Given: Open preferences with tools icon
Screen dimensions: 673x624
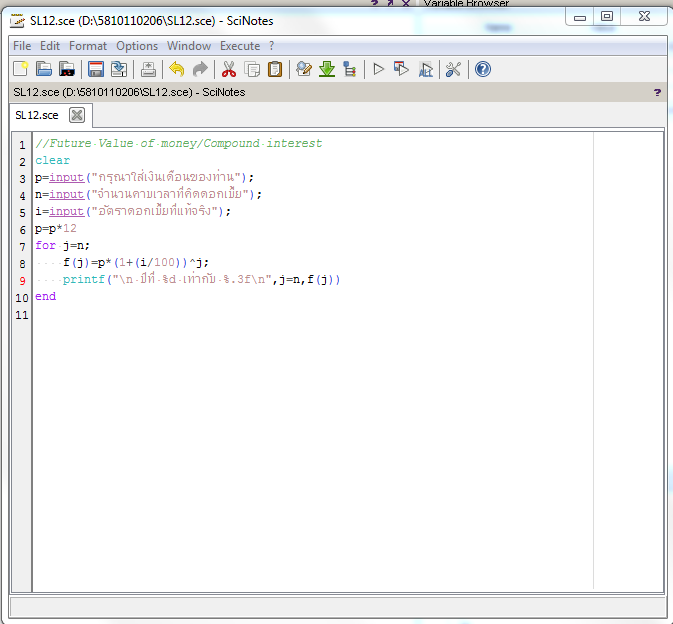Looking at the screenshot, I should [x=454, y=69].
